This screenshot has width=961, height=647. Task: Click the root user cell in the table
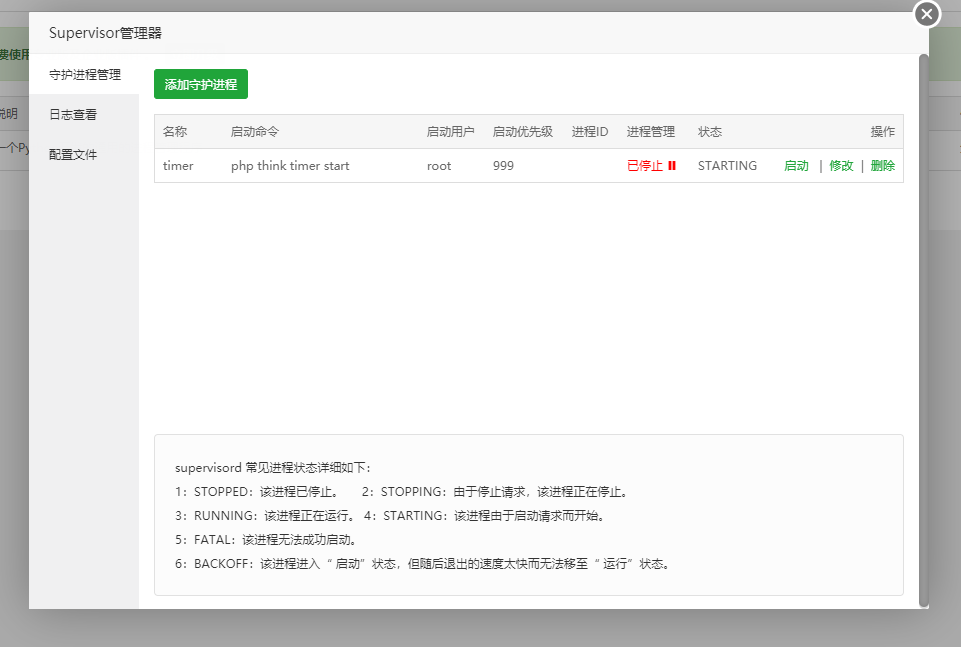point(438,165)
